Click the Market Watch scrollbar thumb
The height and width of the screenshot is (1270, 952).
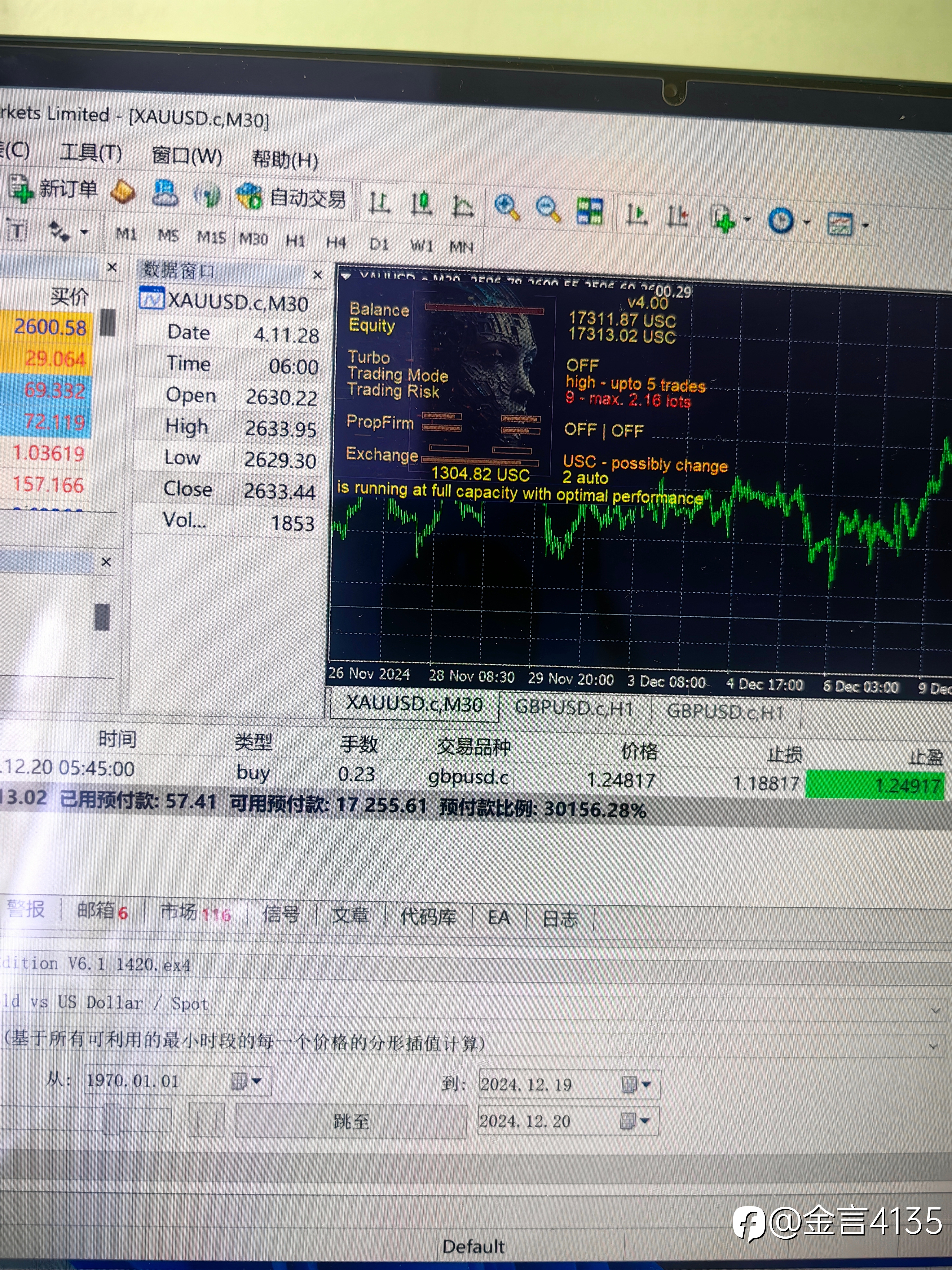[x=108, y=322]
